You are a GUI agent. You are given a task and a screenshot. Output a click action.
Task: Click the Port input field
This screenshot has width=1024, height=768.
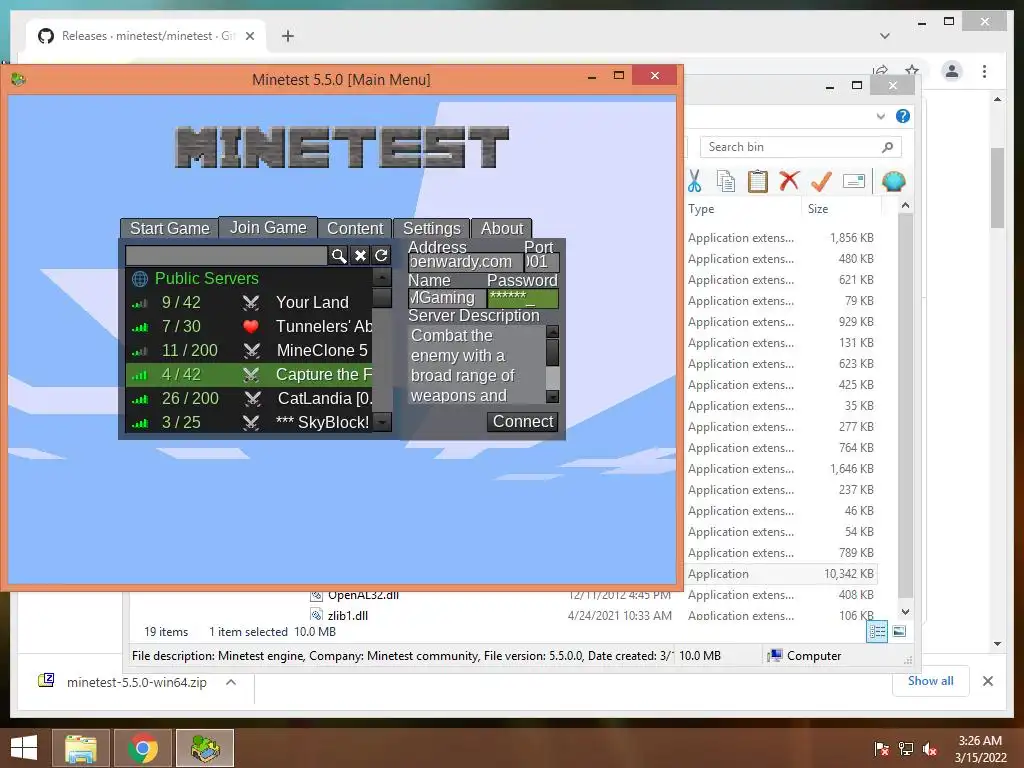click(541, 262)
